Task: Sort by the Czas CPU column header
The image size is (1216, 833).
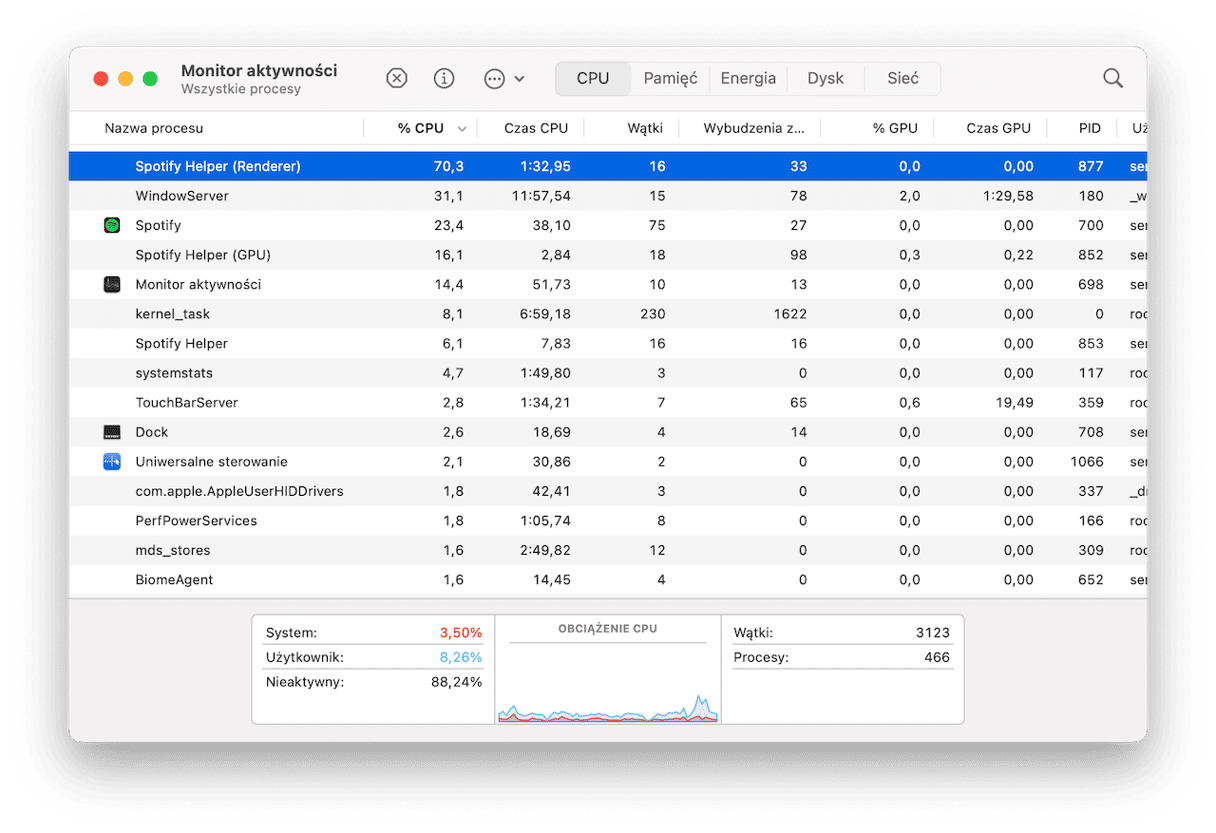Action: click(536, 129)
